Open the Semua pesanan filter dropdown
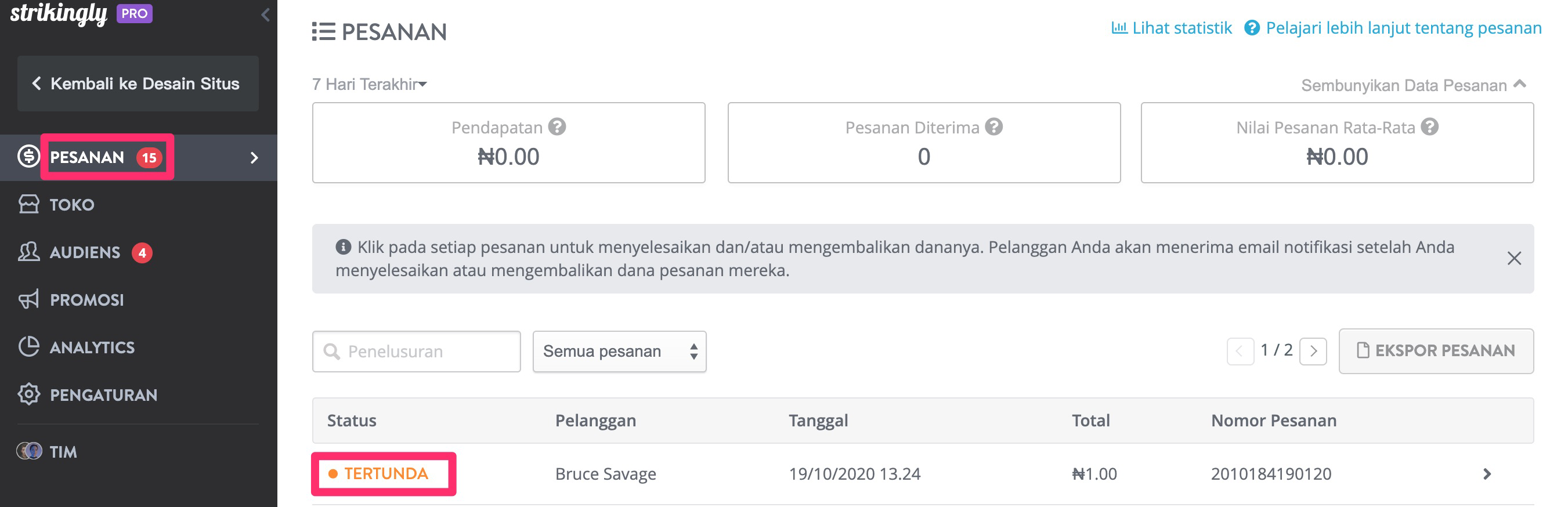Viewport: 1568px width, 507px height. pos(619,351)
